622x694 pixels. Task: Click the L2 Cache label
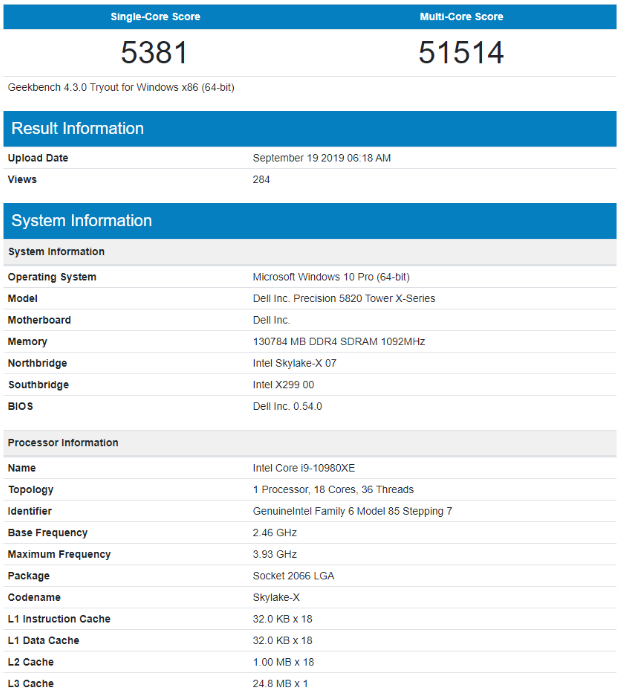[x=31, y=663]
